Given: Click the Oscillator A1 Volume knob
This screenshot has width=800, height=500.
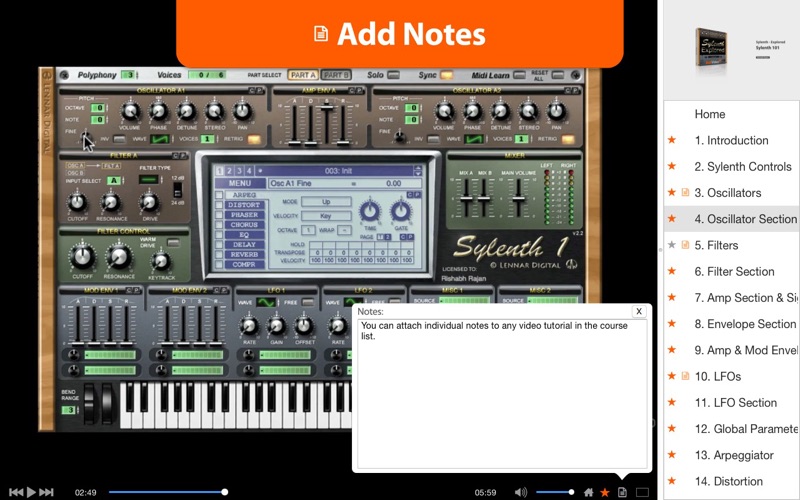Looking at the screenshot, I should 130,111.
